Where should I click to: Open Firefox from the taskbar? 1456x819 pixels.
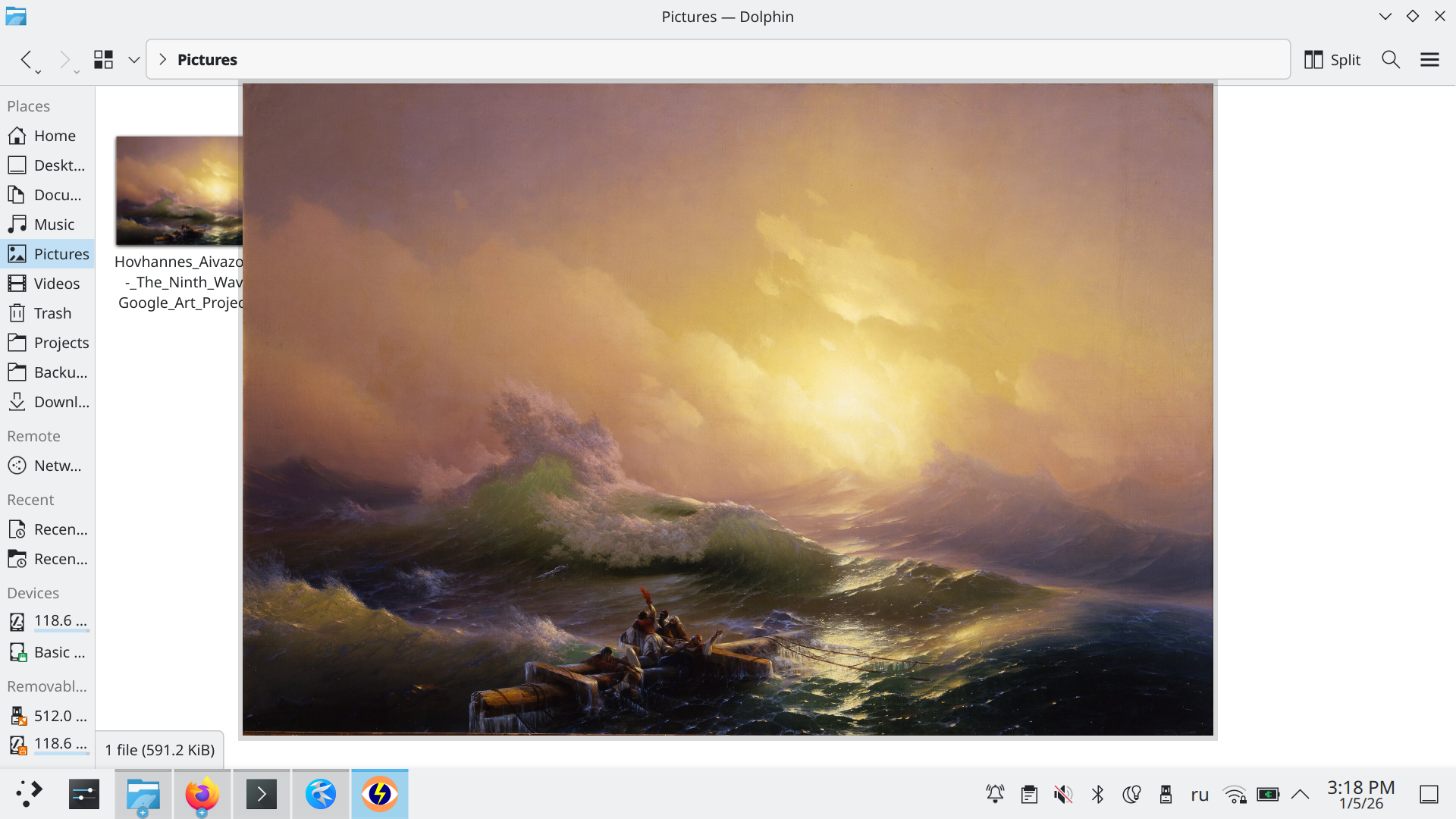tap(202, 794)
